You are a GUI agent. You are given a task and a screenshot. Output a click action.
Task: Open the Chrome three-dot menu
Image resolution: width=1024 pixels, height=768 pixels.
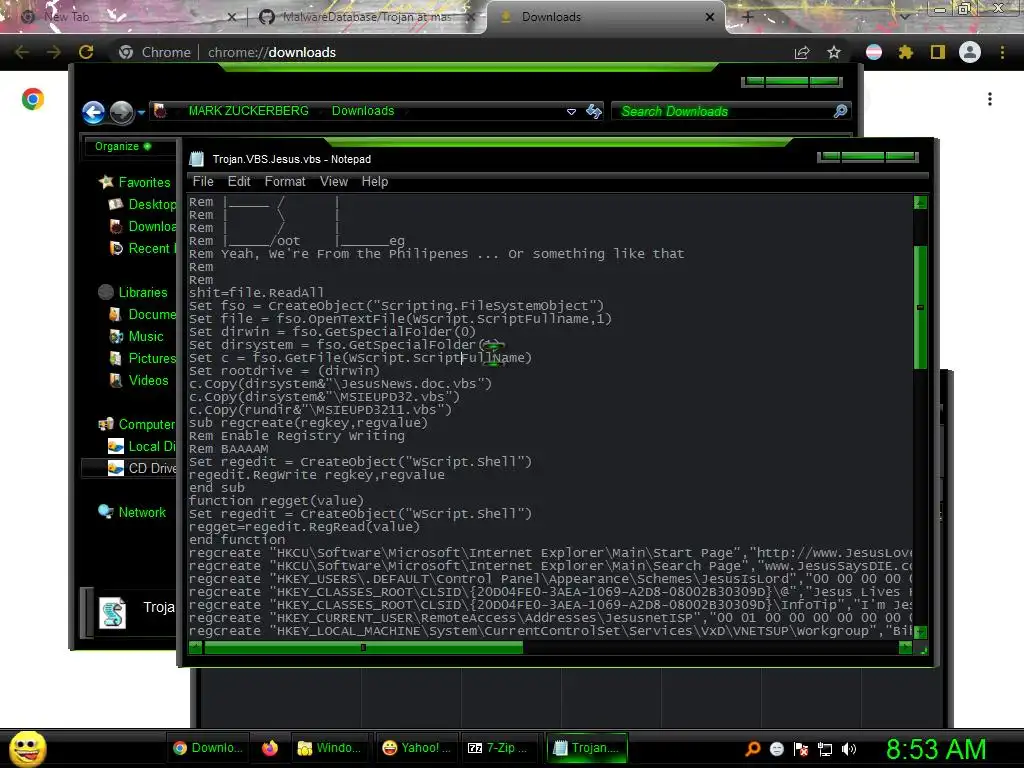point(1002,52)
